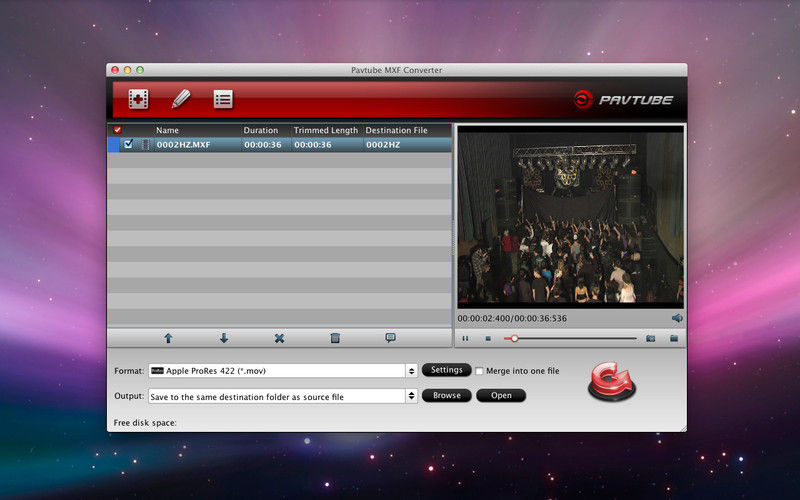Mute the preview speaker icon
Viewport: 800px width, 500px height.
[677, 318]
